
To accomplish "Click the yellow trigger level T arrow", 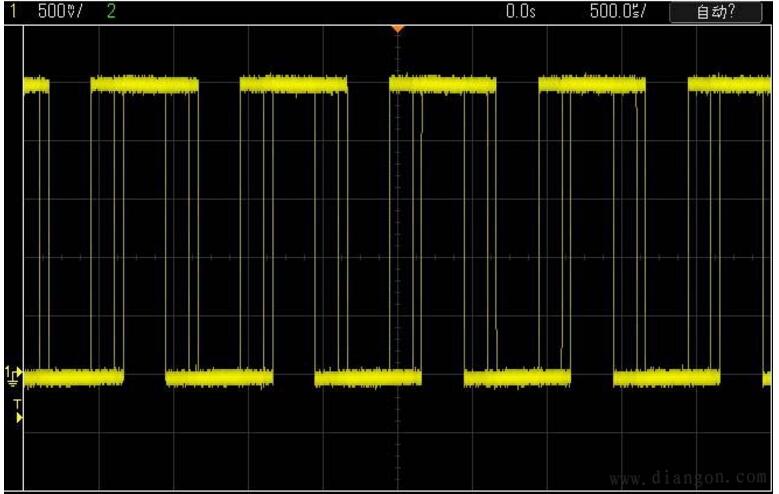I will pos(19,416).
